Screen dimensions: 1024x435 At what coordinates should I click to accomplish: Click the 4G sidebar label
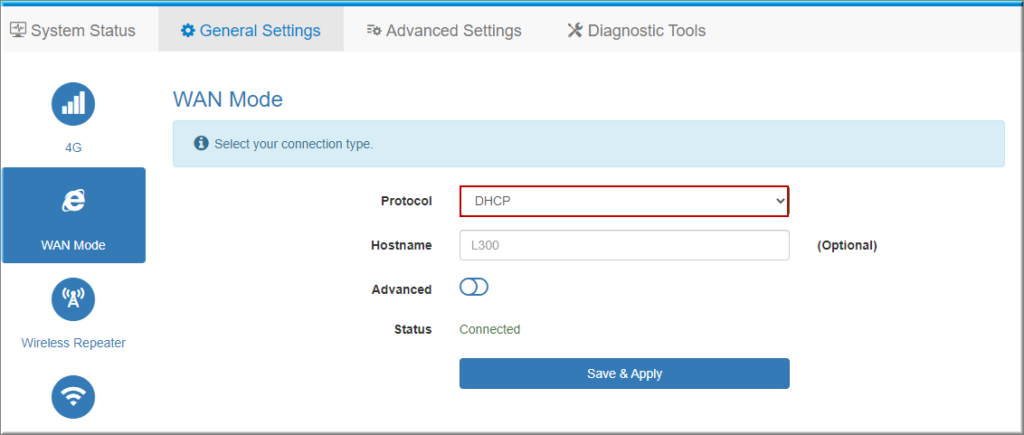pyautogui.click(x=73, y=147)
